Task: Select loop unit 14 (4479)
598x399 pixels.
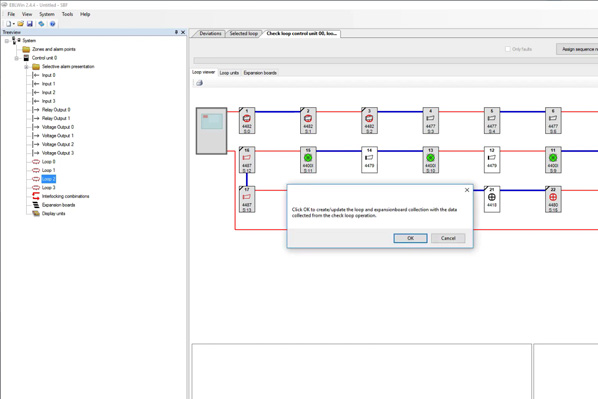Action: (x=369, y=160)
